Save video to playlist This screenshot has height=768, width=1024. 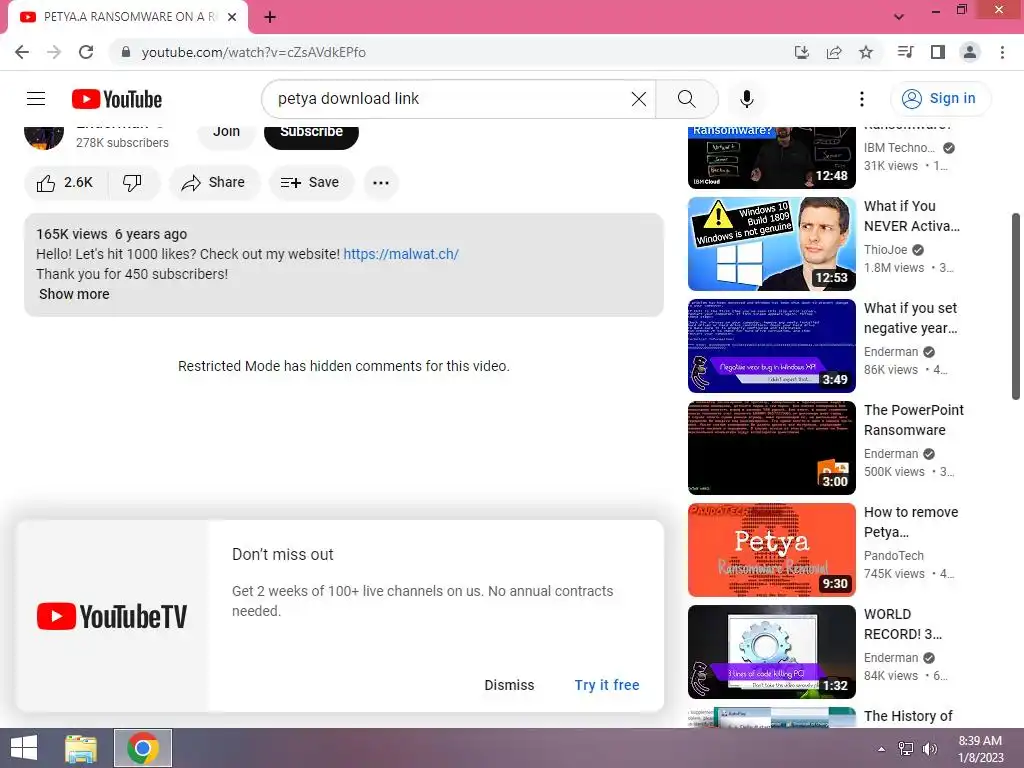click(310, 183)
